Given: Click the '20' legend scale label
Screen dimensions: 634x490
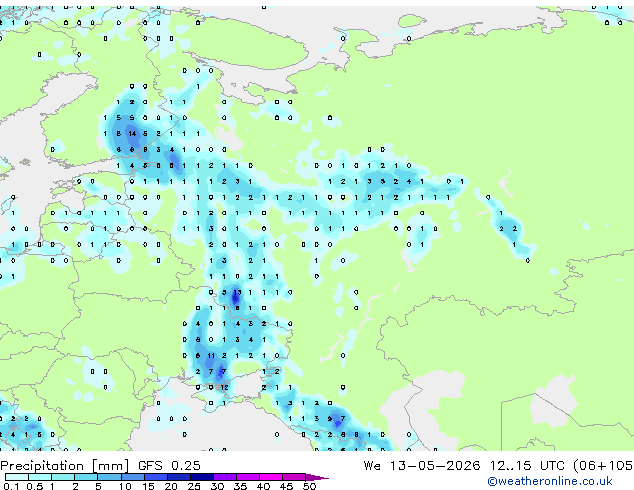Looking at the screenshot, I should [171, 486].
